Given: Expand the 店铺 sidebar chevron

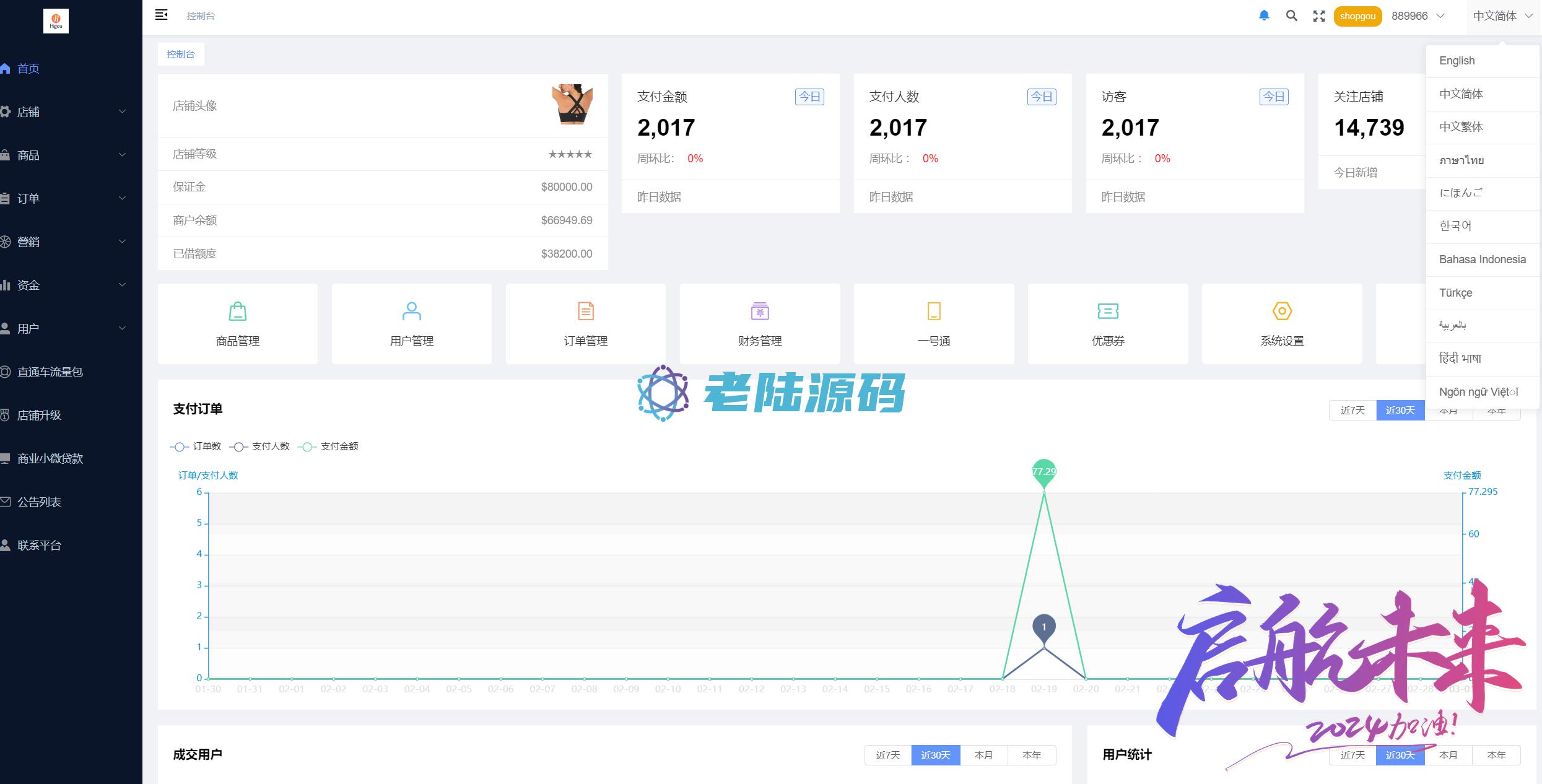Looking at the screenshot, I should click(x=122, y=111).
